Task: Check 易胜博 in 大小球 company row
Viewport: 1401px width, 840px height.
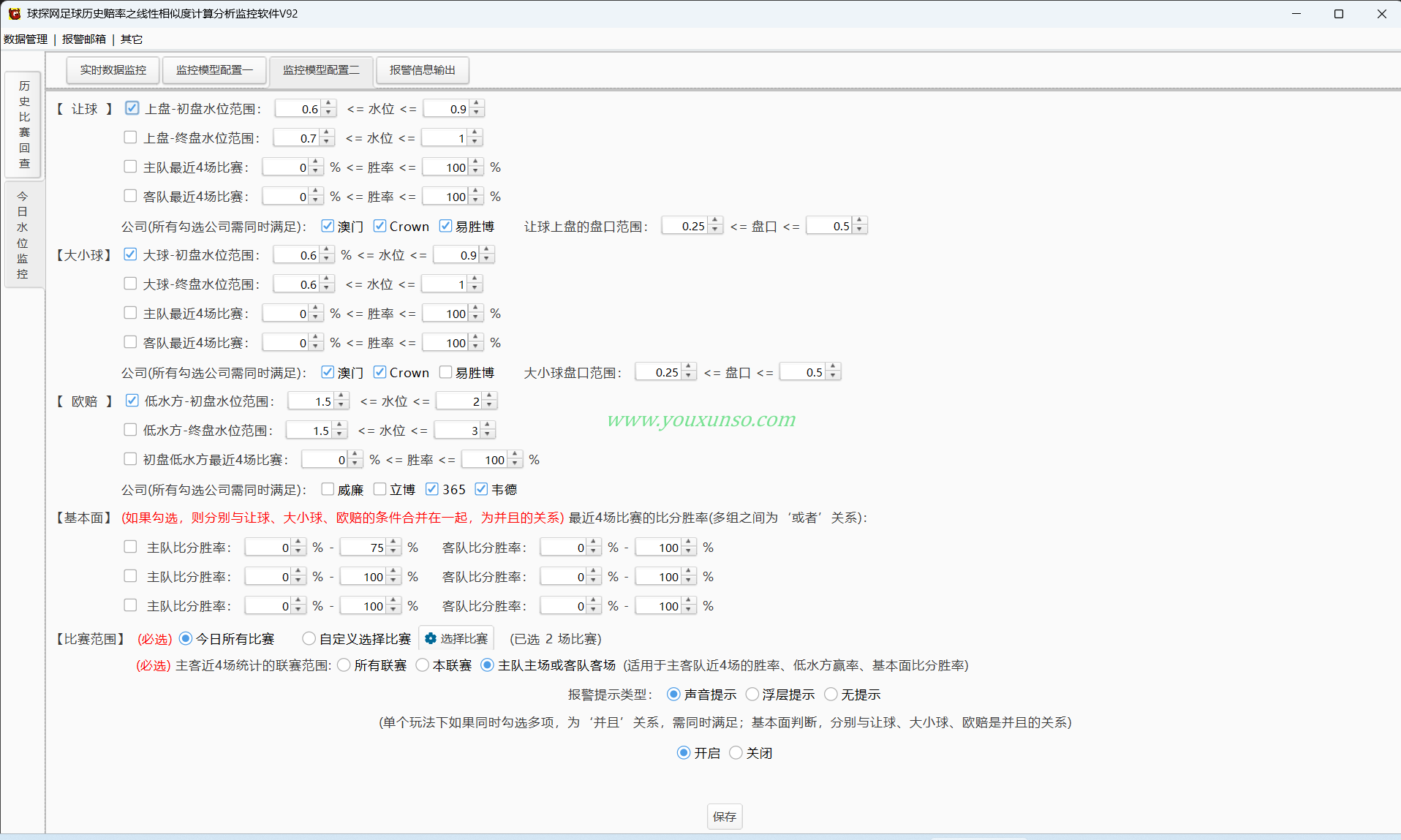Action: (445, 372)
